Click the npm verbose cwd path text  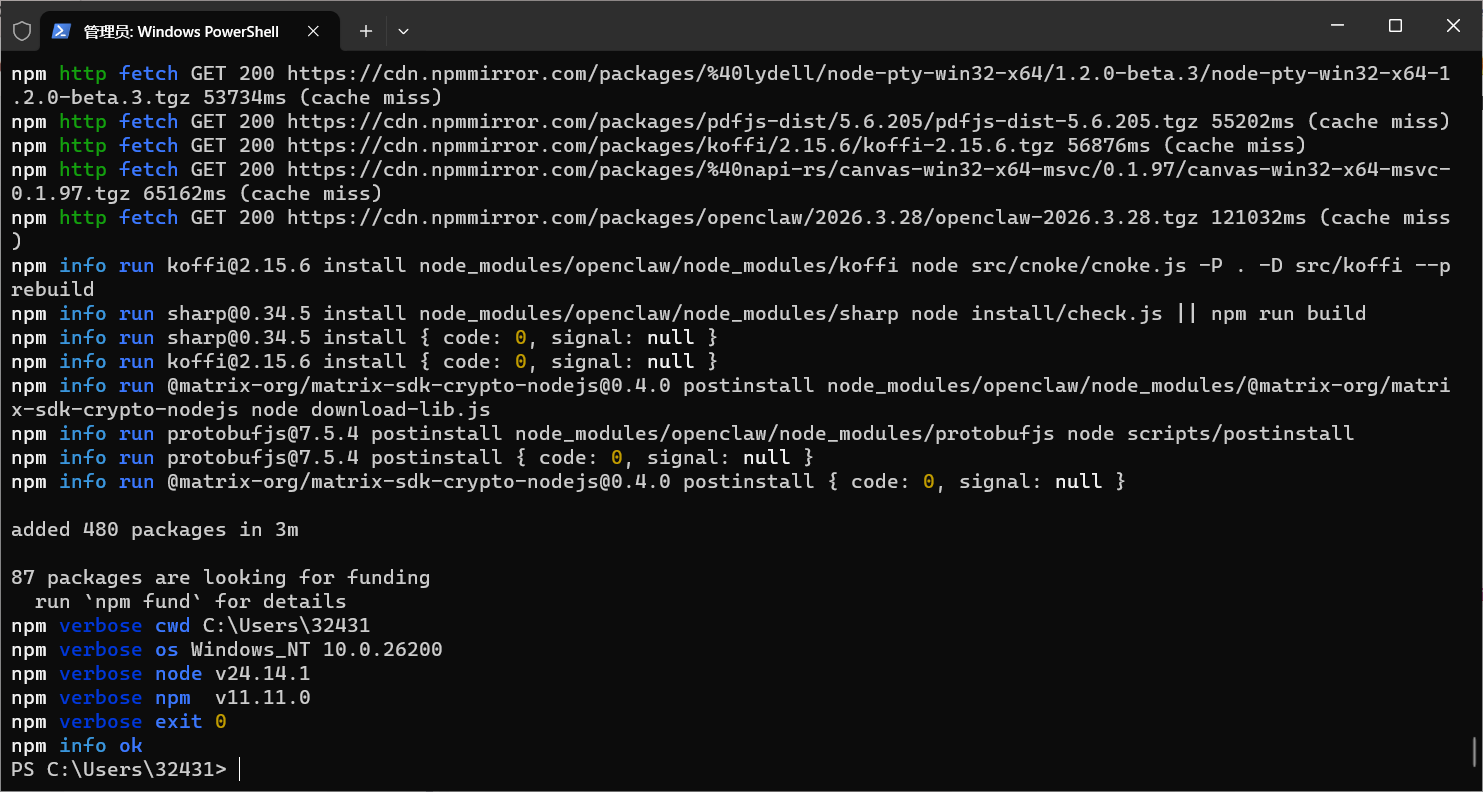click(286, 625)
